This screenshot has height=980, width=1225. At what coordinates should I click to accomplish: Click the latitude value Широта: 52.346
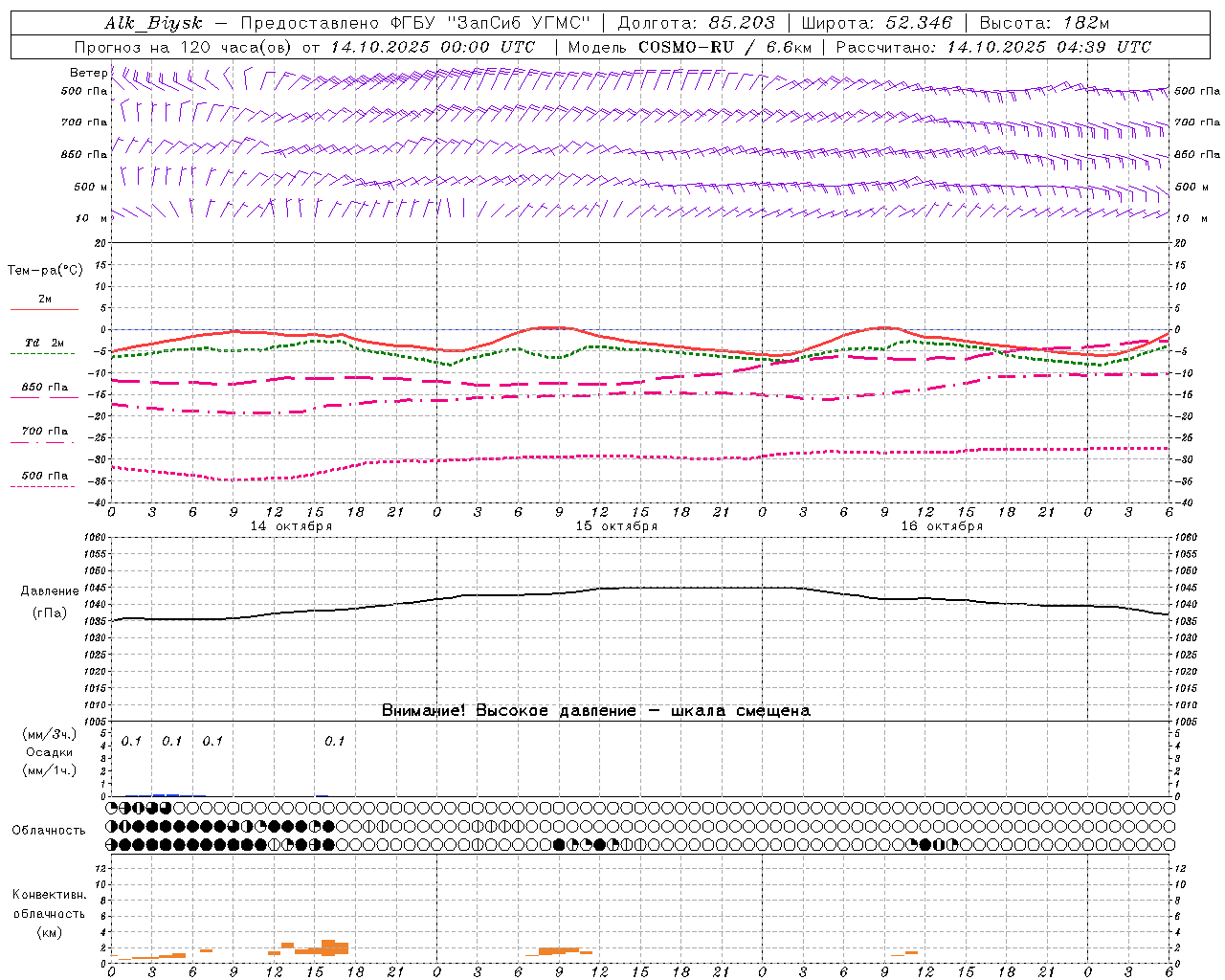(877, 24)
